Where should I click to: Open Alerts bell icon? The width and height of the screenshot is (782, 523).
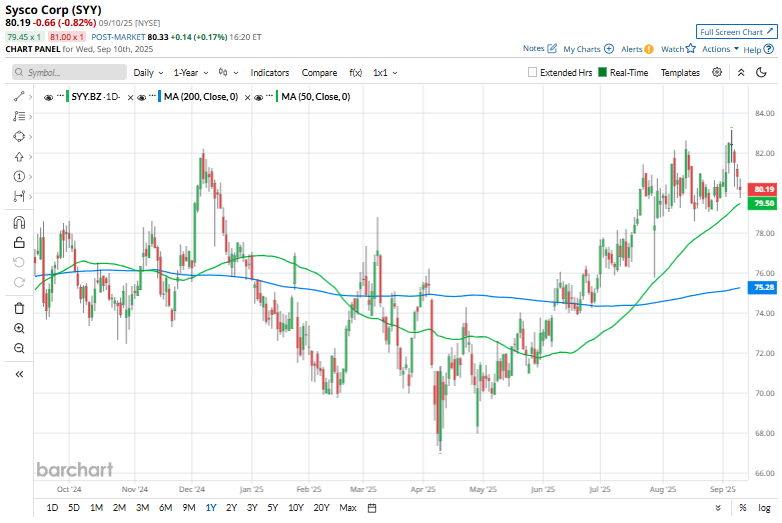click(x=649, y=49)
